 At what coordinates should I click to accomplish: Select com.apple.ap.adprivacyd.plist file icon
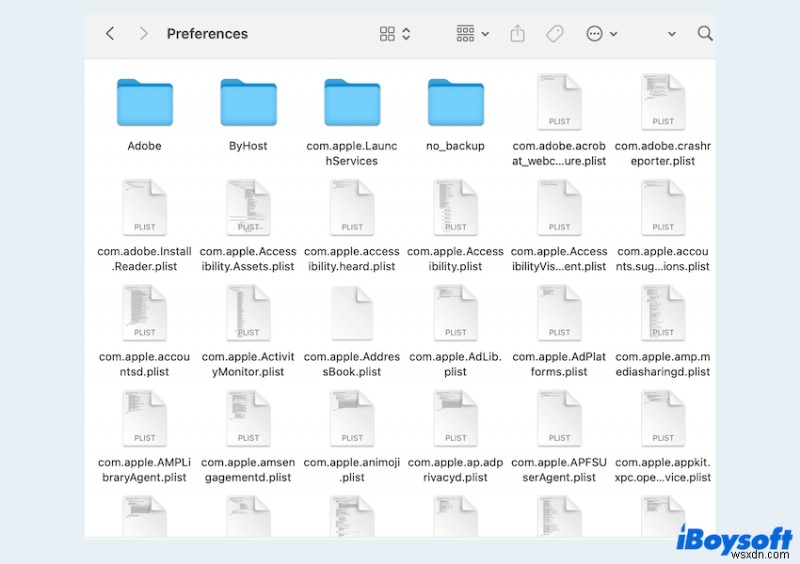tap(456, 419)
